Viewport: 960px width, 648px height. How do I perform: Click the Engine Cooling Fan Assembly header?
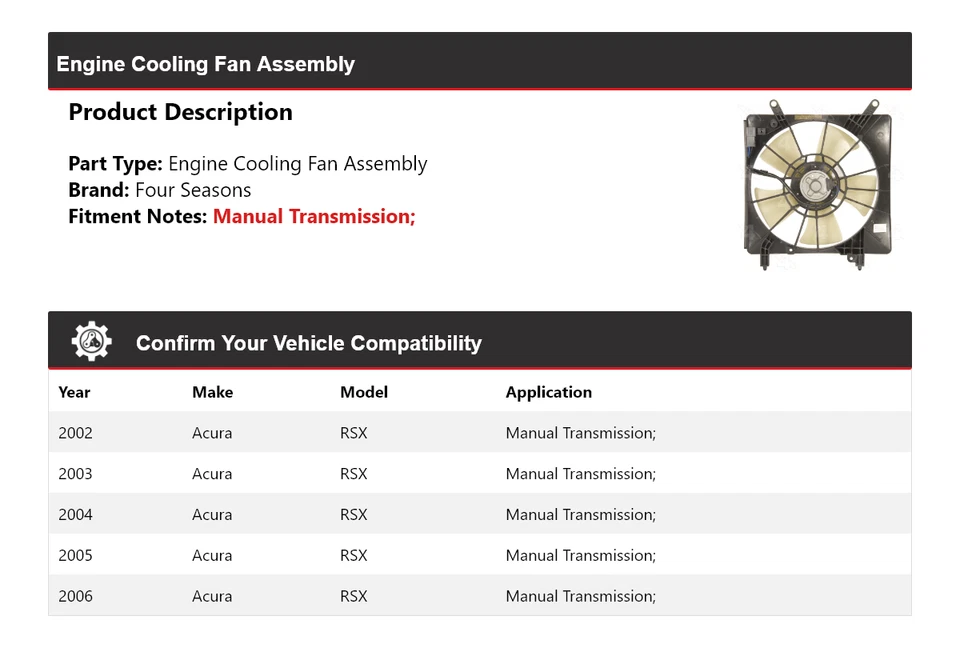pos(206,64)
